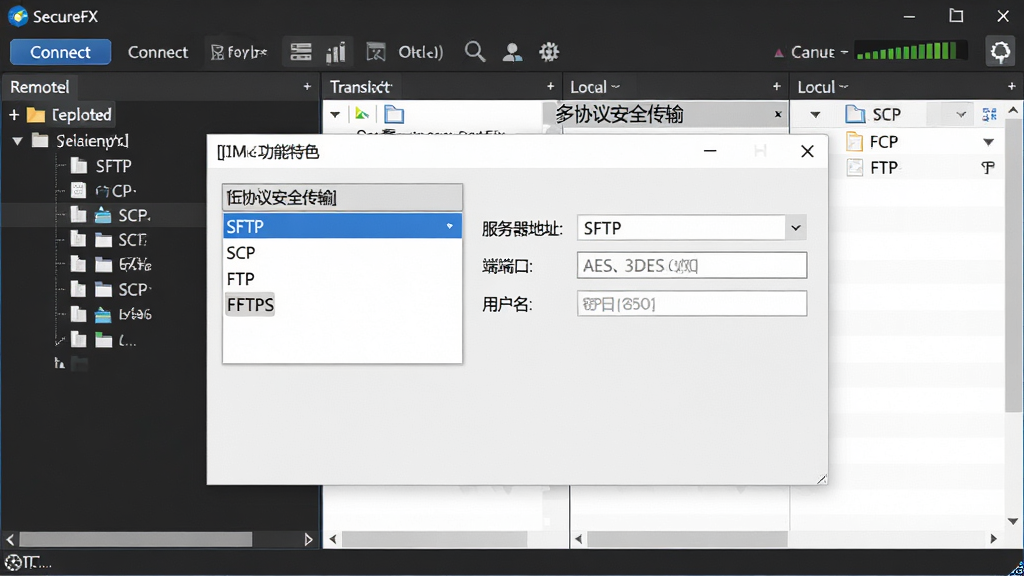Collapse the Selaienyd tree node
1024x576 pixels.
point(18,140)
